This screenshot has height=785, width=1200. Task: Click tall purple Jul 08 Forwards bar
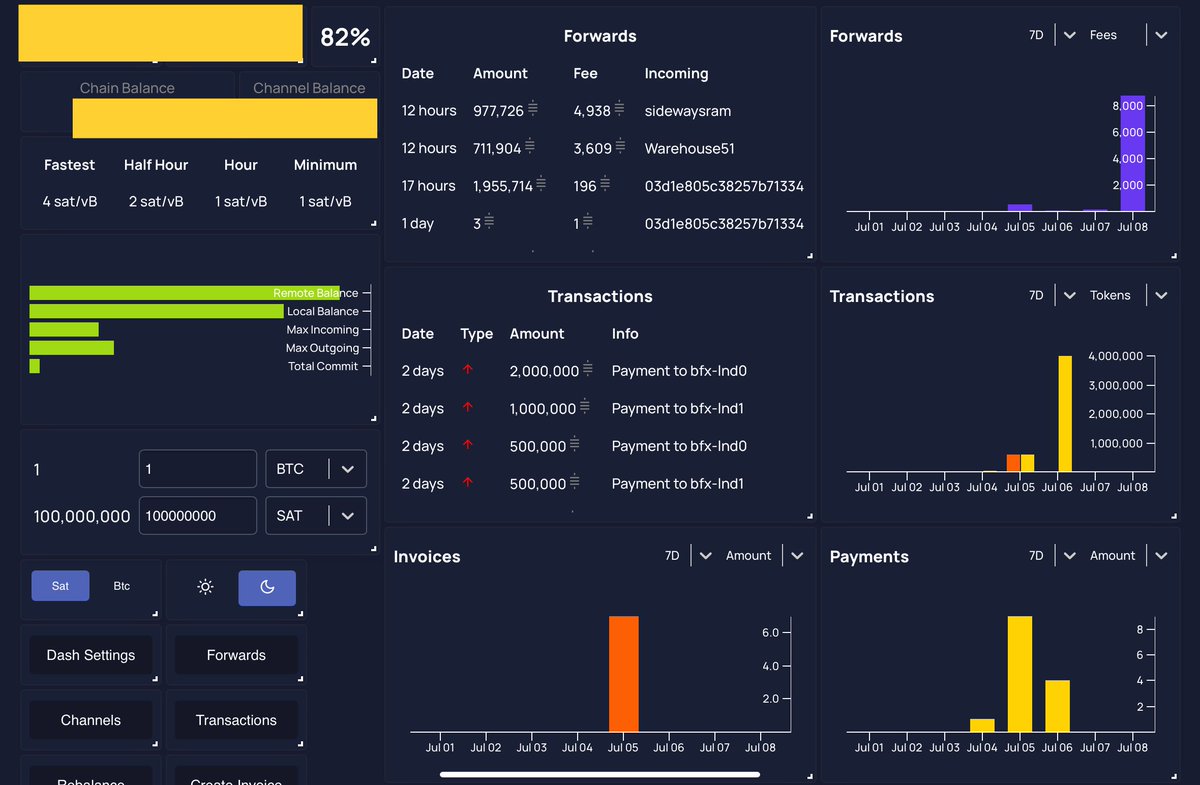pyautogui.click(x=1132, y=153)
